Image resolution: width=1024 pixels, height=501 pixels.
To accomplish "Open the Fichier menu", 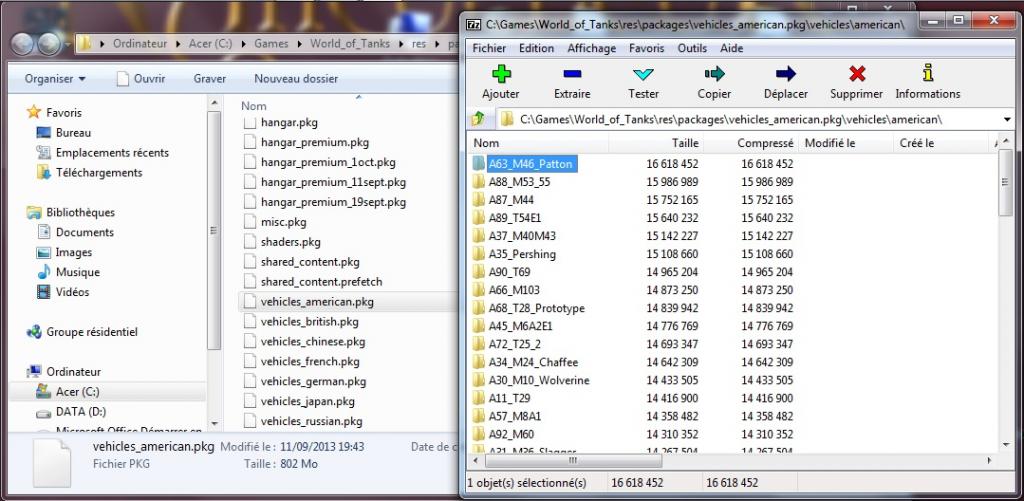I will (x=489, y=48).
